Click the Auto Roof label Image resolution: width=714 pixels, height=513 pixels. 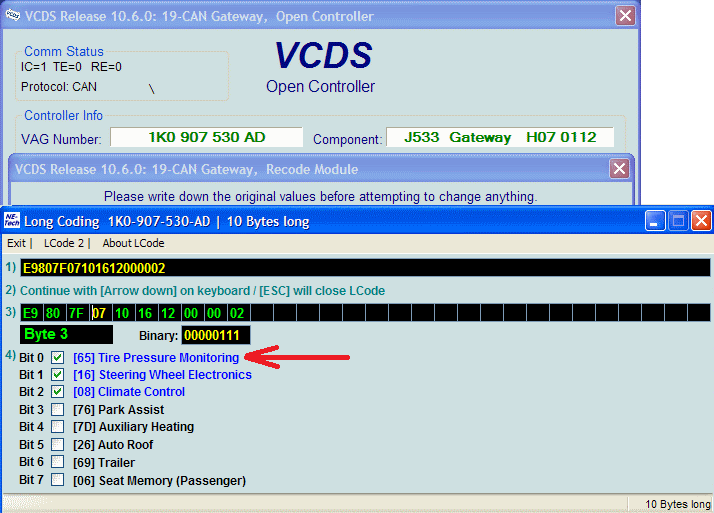point(113,445)
